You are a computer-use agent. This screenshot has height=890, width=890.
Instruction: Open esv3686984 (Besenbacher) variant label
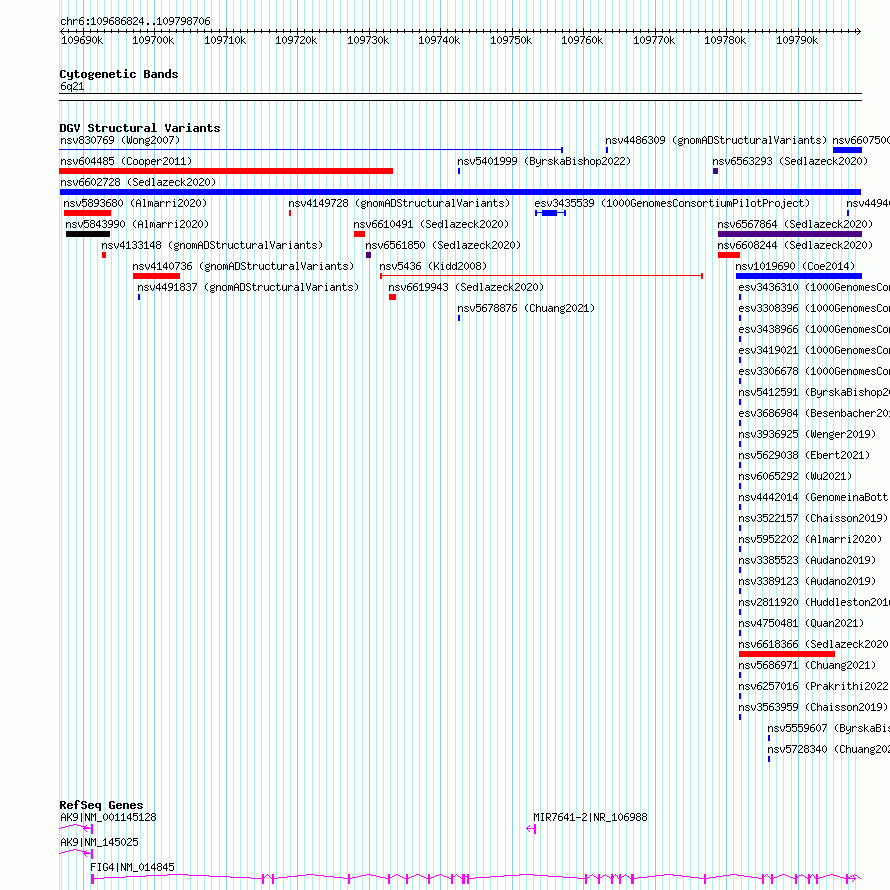[x=814, y=413]
